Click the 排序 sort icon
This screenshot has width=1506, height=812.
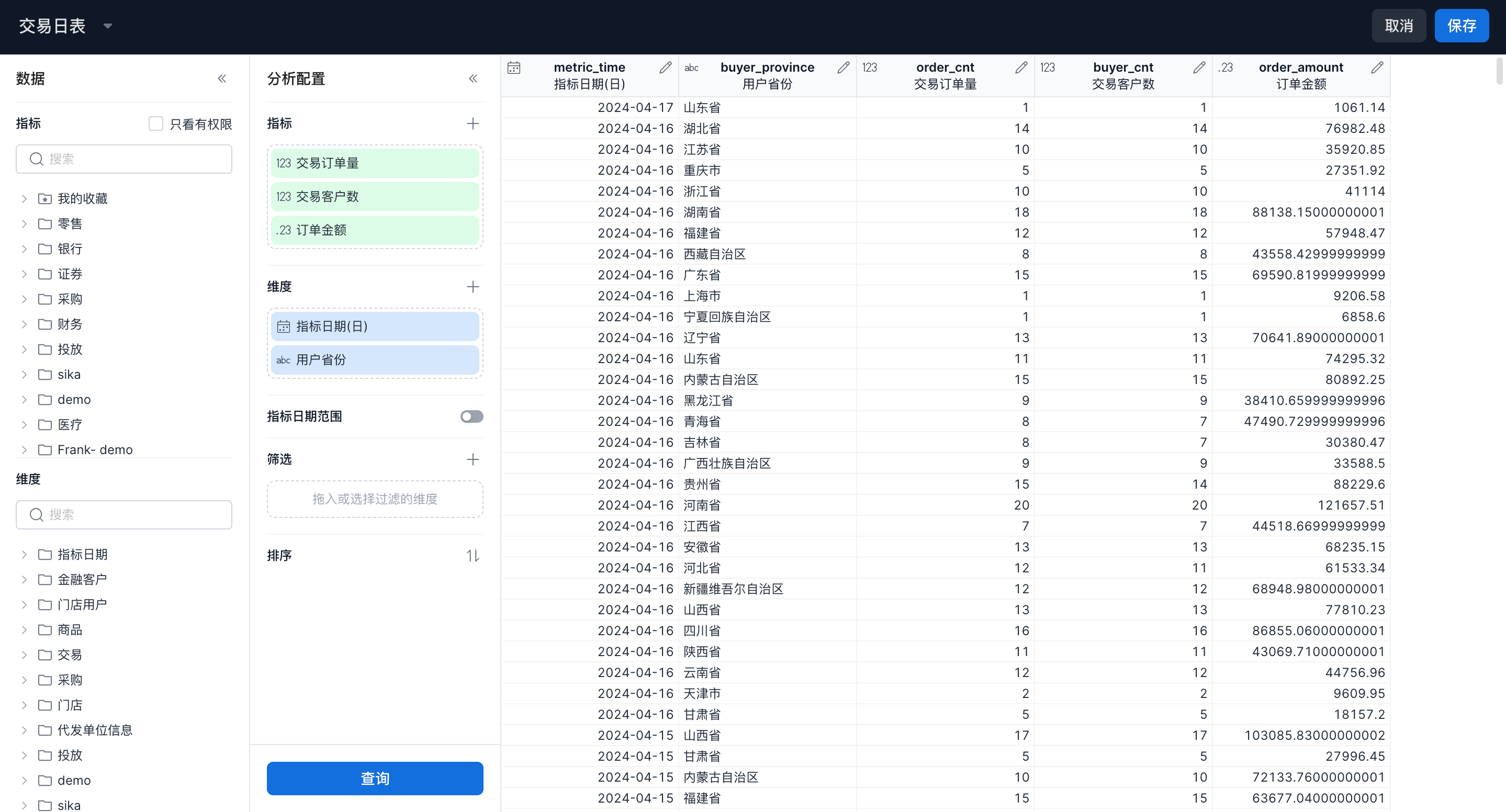pos(473,555)
